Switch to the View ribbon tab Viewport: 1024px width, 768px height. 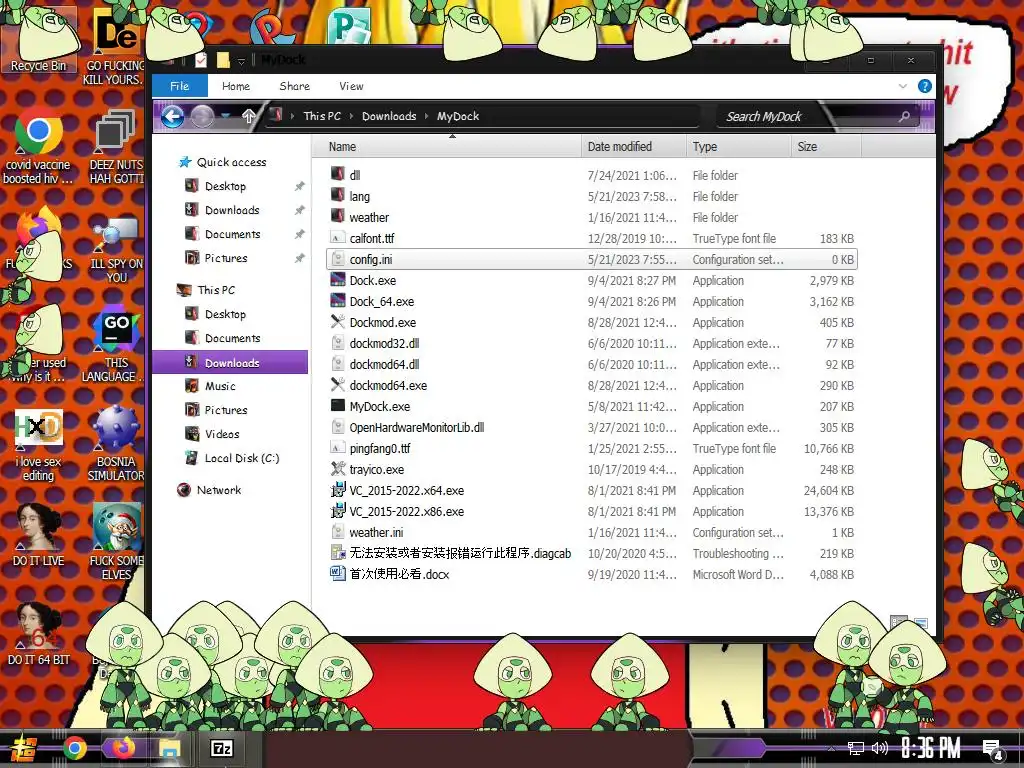click(351, 86)
